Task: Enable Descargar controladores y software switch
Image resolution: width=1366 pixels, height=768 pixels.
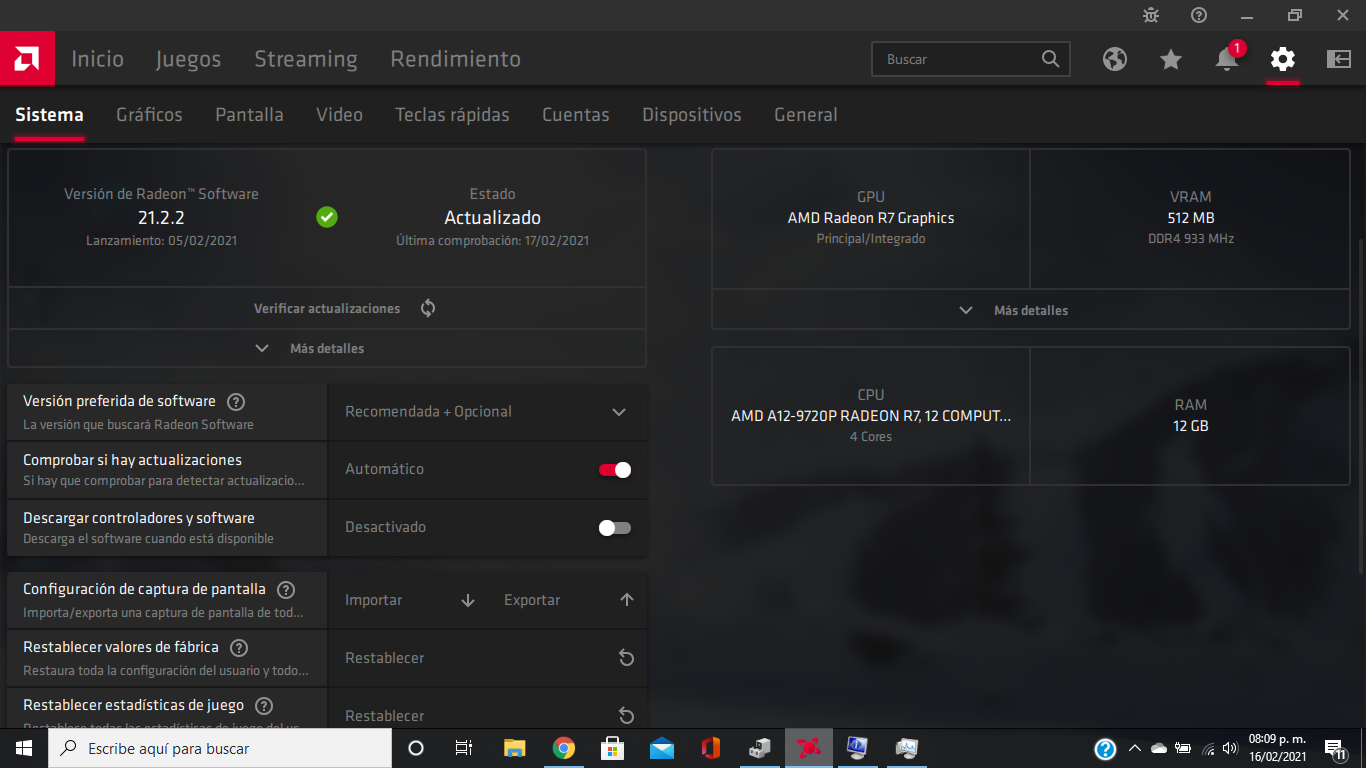Action: click(x=615, y=528)
